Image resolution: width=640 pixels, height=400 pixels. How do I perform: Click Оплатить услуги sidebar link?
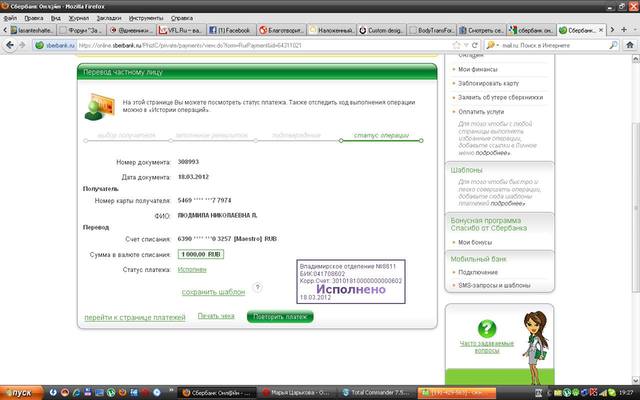[x=481, y=111]
